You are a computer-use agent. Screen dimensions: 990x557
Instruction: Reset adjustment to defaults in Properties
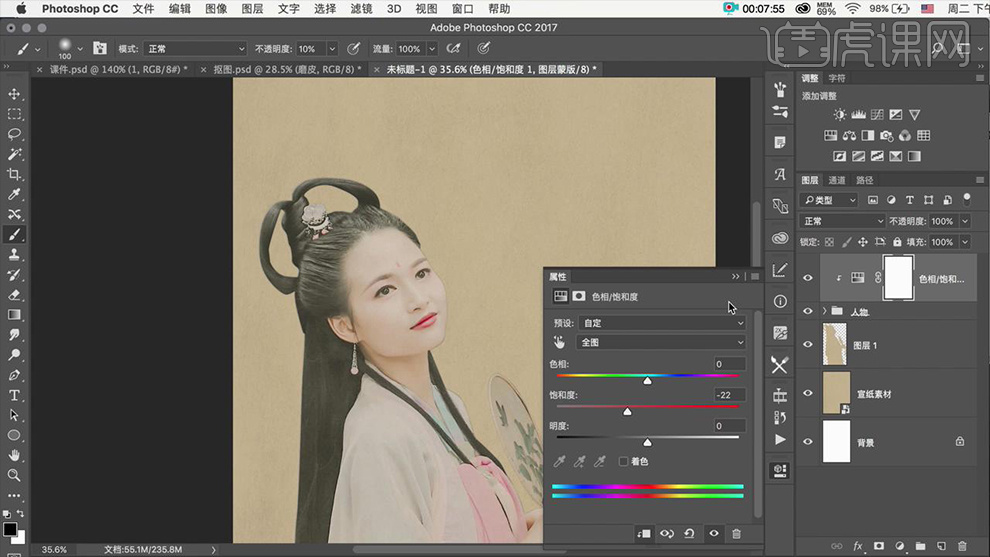click(x=689, y=534)
